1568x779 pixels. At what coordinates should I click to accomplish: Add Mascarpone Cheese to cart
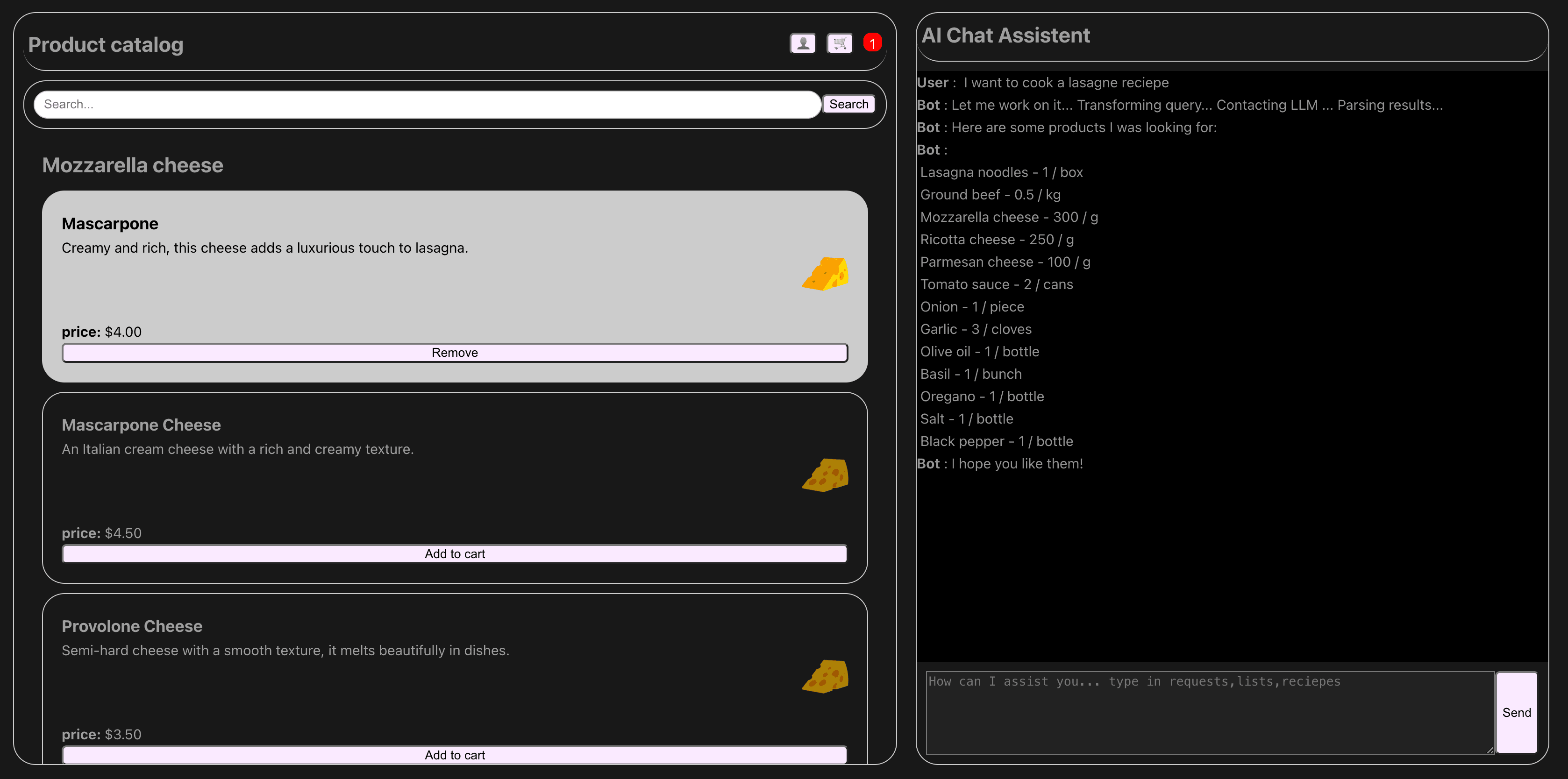(x=455, y=554)
